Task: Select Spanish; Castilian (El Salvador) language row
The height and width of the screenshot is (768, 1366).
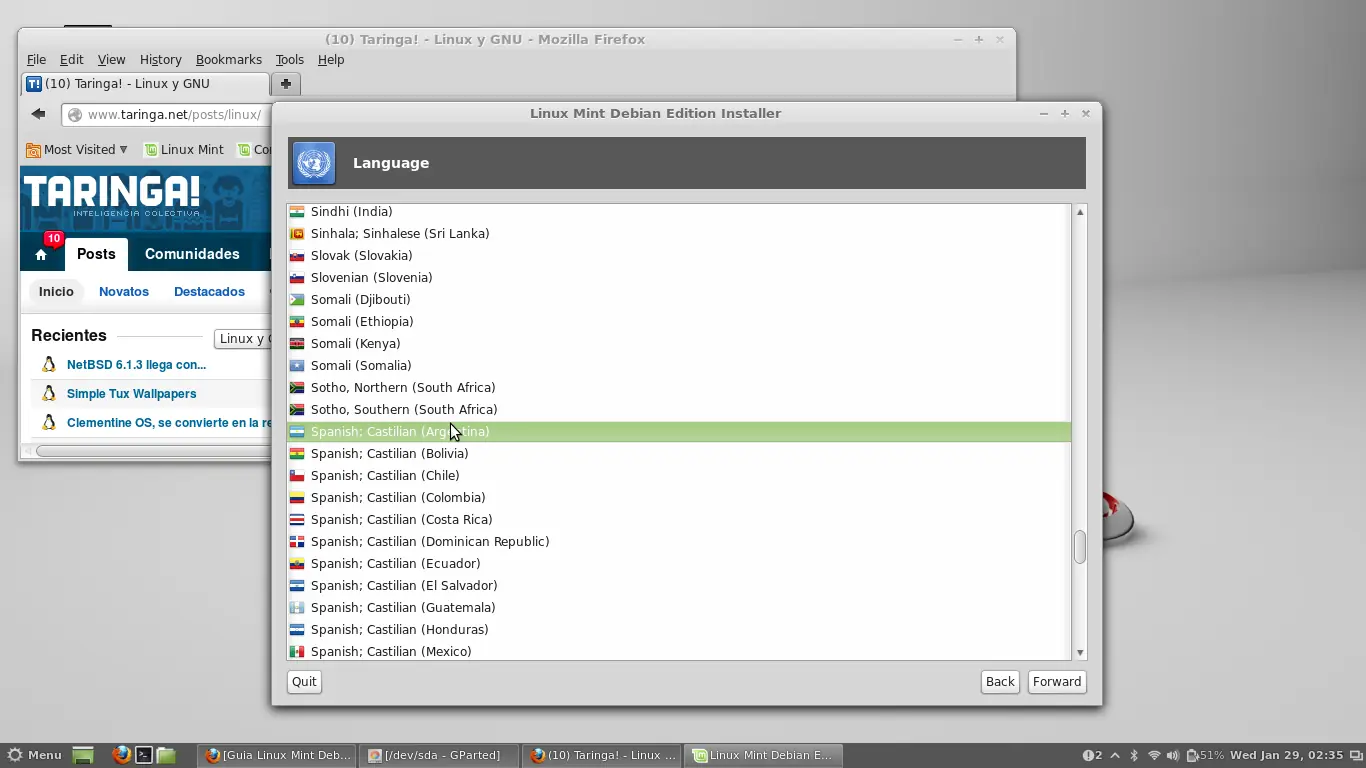Action: coord(679,585)
